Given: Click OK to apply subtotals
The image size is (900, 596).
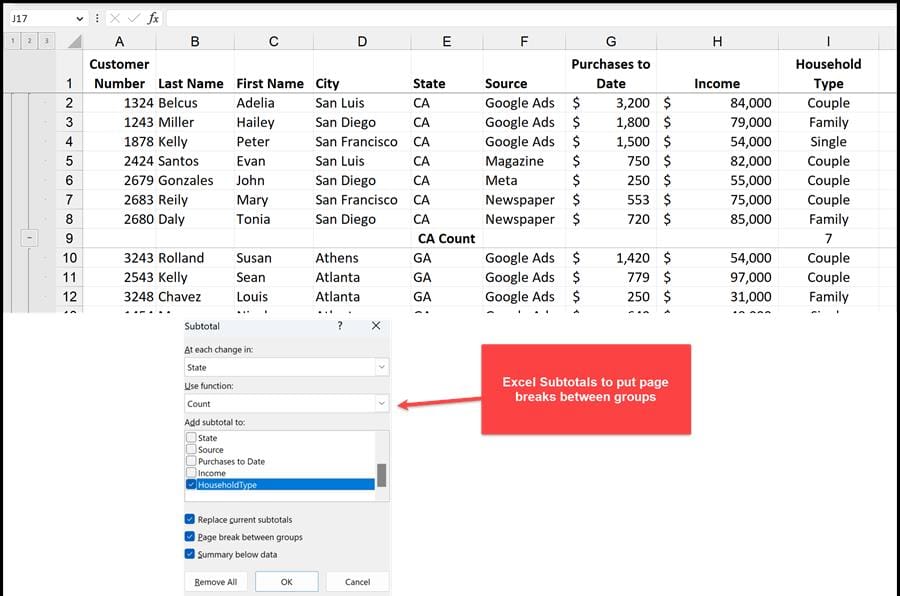Looking at the screenshot, I should point(286,580).
